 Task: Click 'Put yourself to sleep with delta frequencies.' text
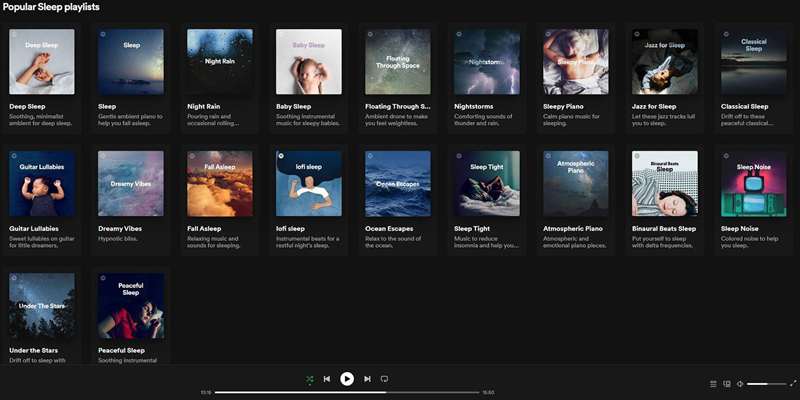(663, 242)
